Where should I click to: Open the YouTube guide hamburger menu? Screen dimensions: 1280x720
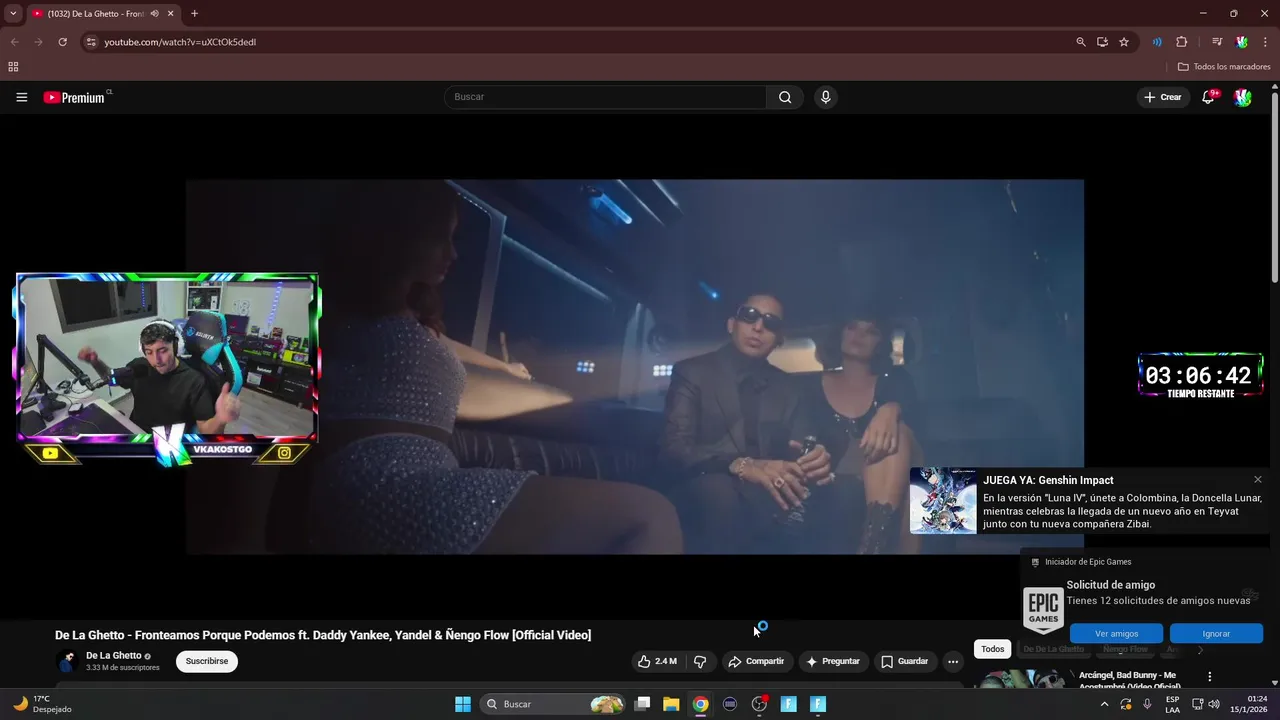click(21, 97)
